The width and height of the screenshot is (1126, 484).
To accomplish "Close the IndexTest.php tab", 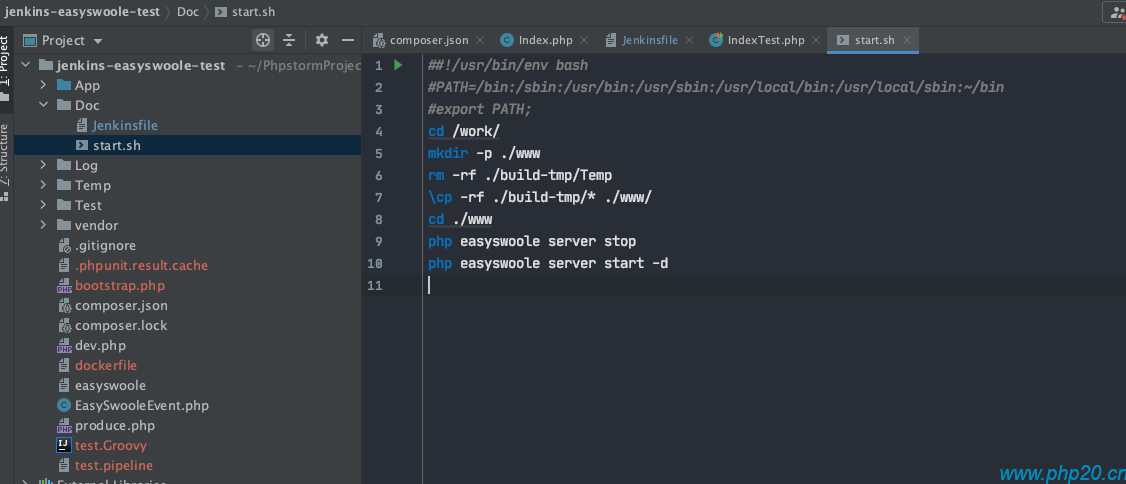I will [x=816, y=40].
